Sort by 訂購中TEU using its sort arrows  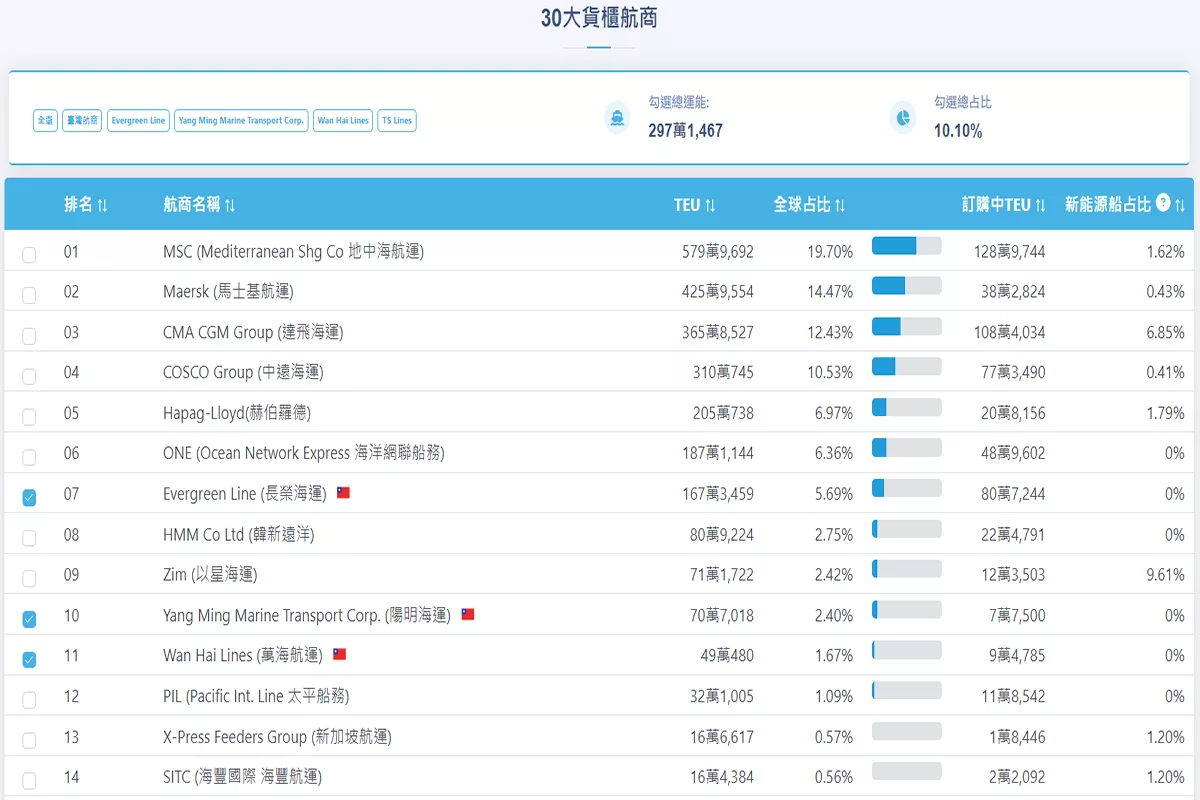point(1040,205)
